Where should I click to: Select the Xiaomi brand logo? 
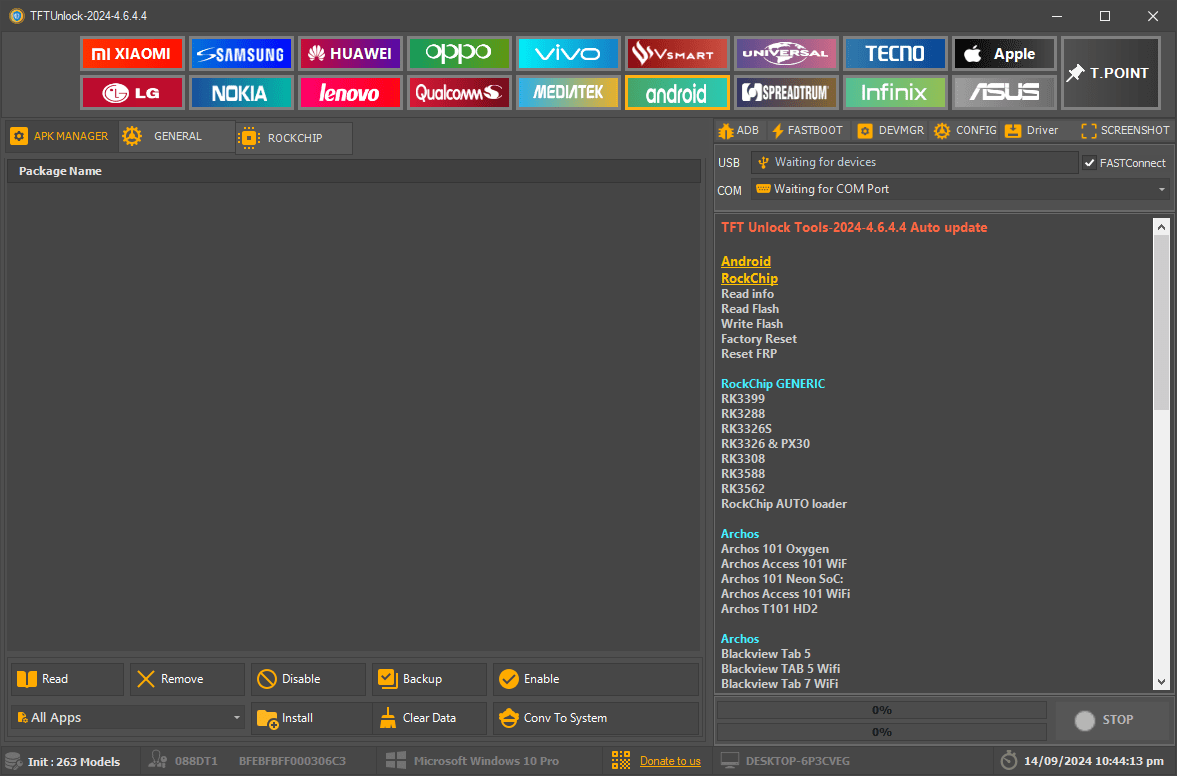click(x=132, y=54)
